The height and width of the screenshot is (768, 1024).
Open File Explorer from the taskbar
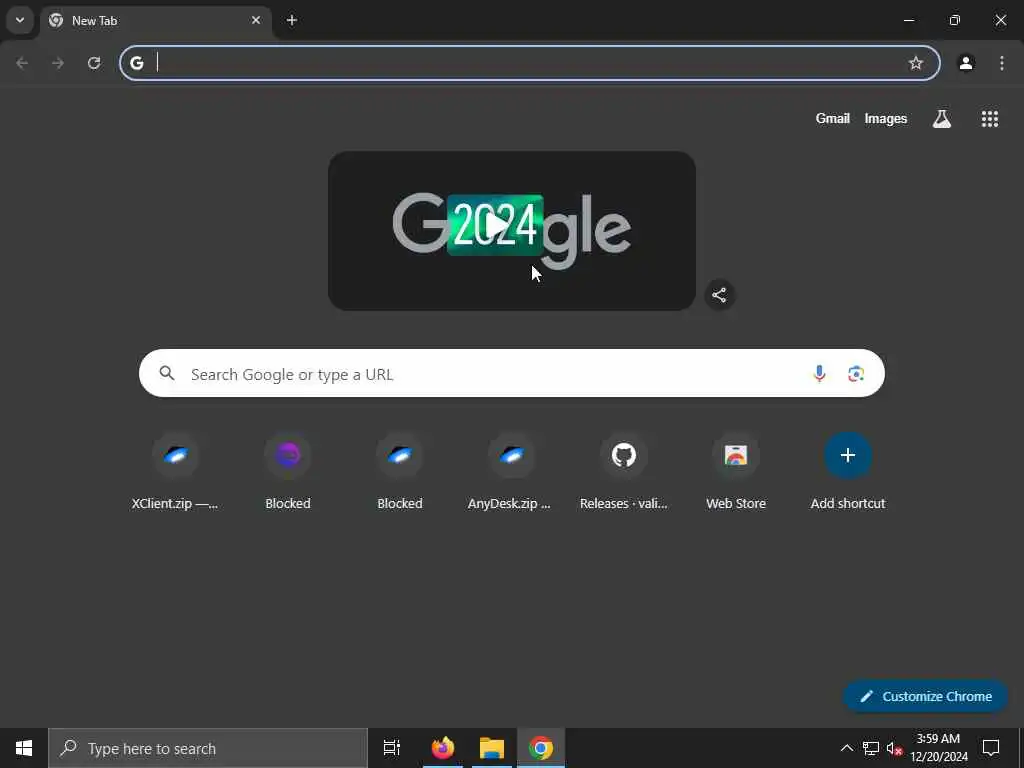point(492,748)
